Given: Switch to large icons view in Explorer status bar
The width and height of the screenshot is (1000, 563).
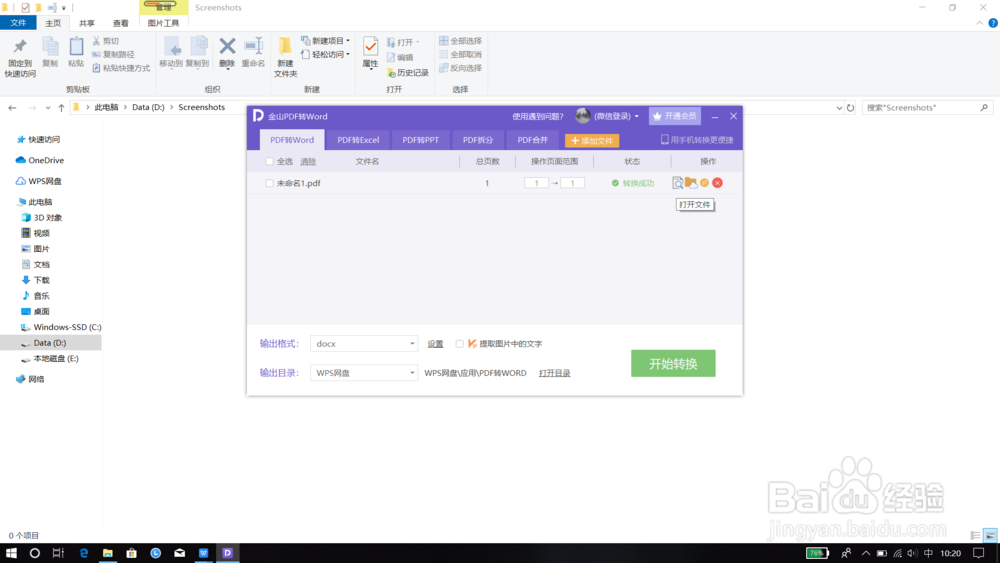Looking at the screenshot, I should [990, 536].
